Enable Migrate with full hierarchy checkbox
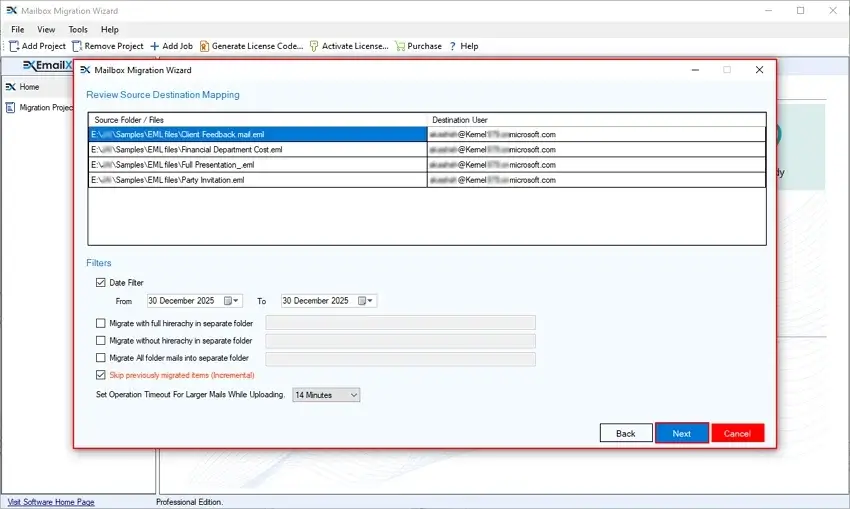Image resolution: width=850 pixels, height=509 pixels. (x=100, y=323)
